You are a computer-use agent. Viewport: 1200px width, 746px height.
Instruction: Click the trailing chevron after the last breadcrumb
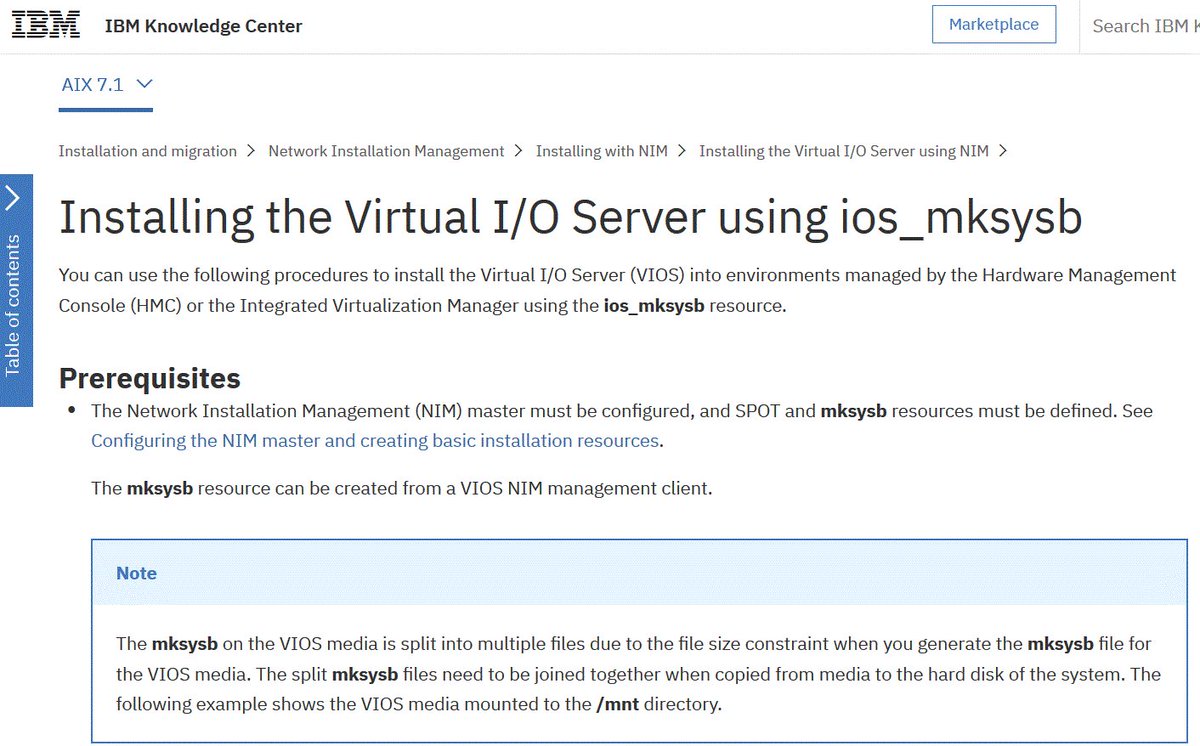(x=1003, y=151)
